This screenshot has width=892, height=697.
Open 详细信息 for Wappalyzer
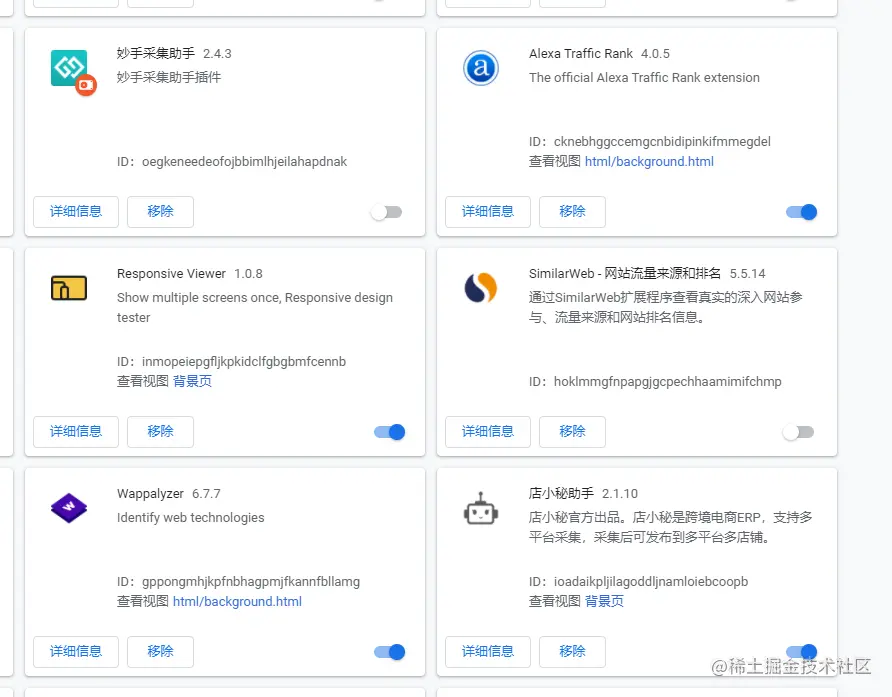76,651
